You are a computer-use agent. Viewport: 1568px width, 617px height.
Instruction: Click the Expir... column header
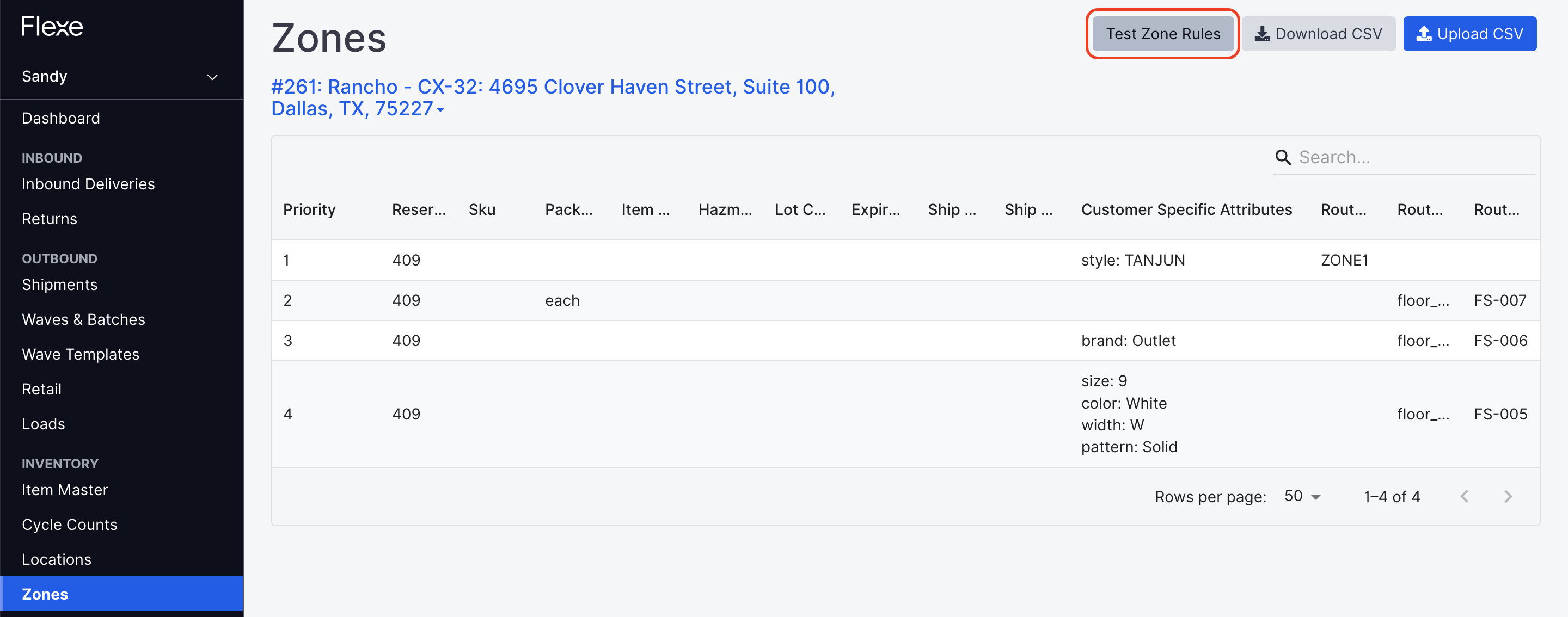[x=875, y=209]
